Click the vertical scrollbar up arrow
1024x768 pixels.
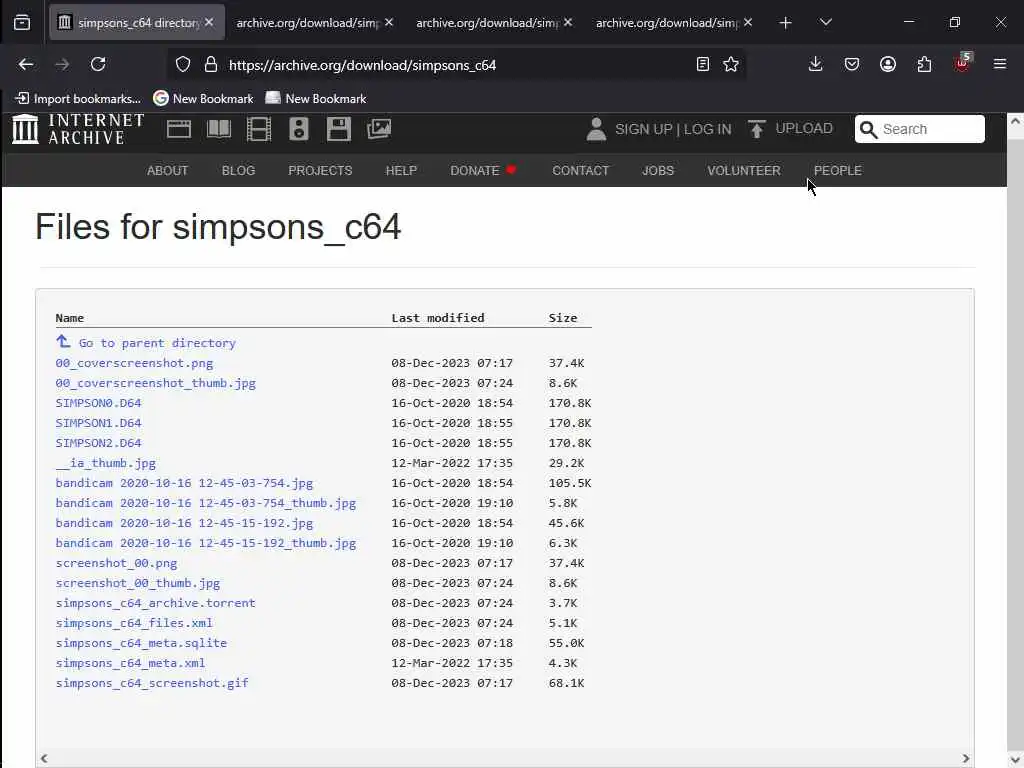(1015, 121)
